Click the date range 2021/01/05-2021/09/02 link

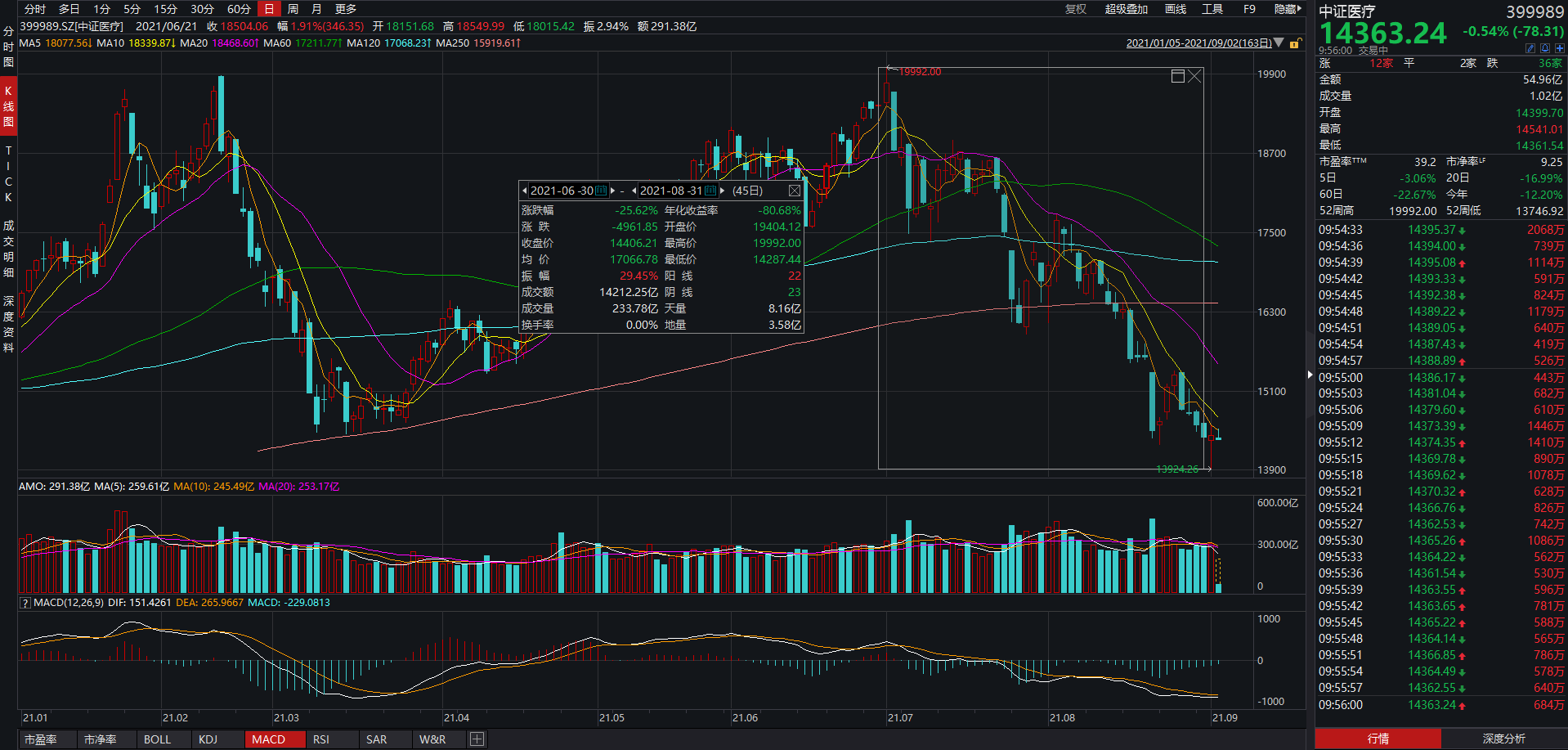1198,43
